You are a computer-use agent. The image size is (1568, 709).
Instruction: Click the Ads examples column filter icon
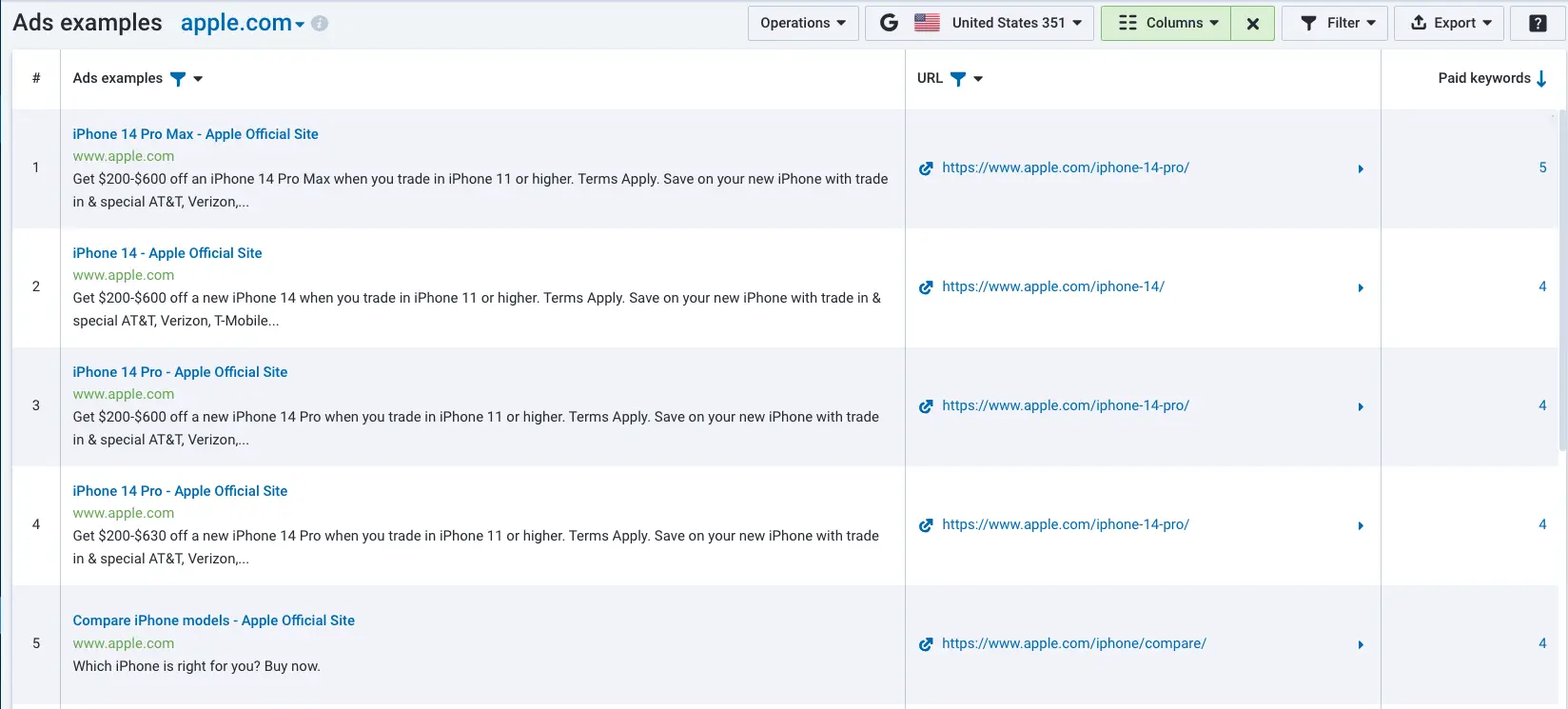point(178,79)
